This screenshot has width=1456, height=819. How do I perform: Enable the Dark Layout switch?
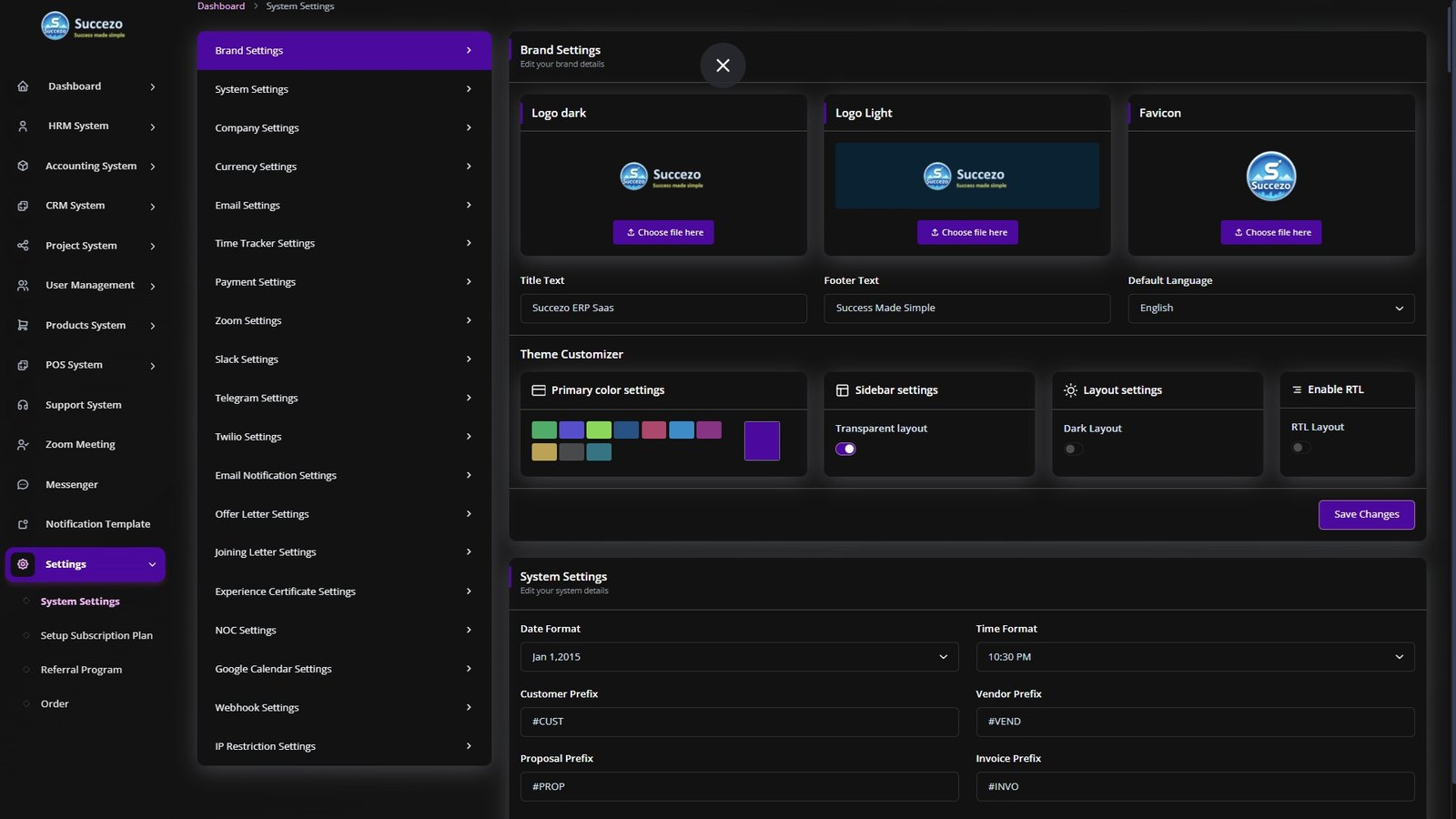click(1074, 449)
